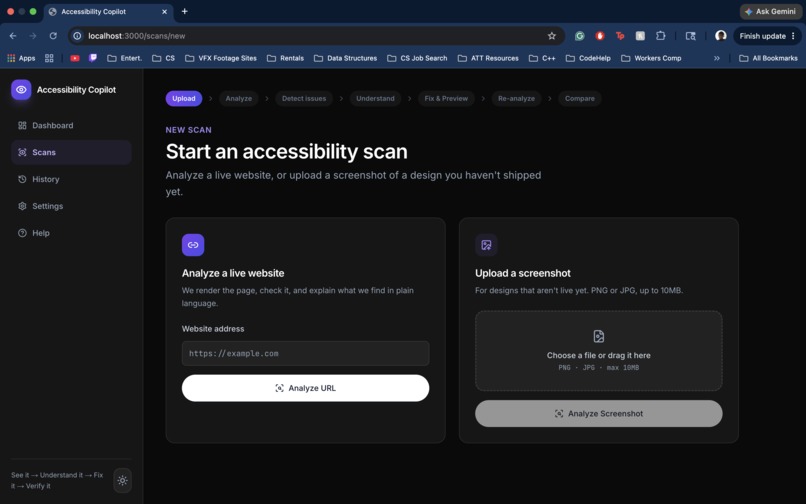Select the Detect issues step pill

point(304,98)
